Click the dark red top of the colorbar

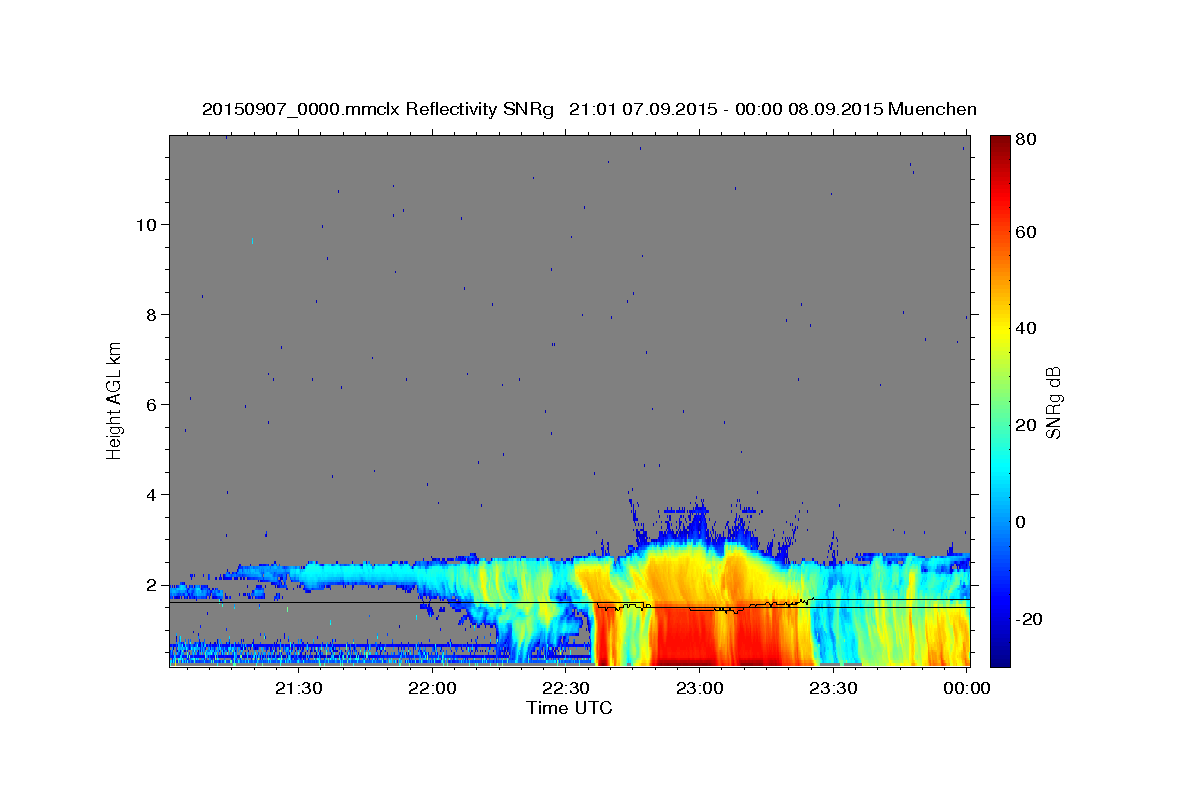(x=1000, y=145)
